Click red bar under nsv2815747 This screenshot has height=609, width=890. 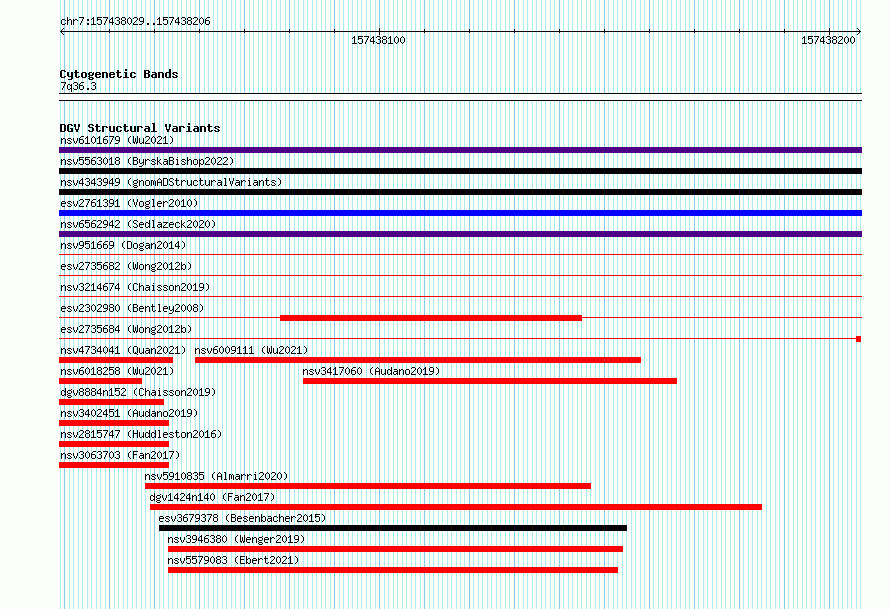pos(114,444)
